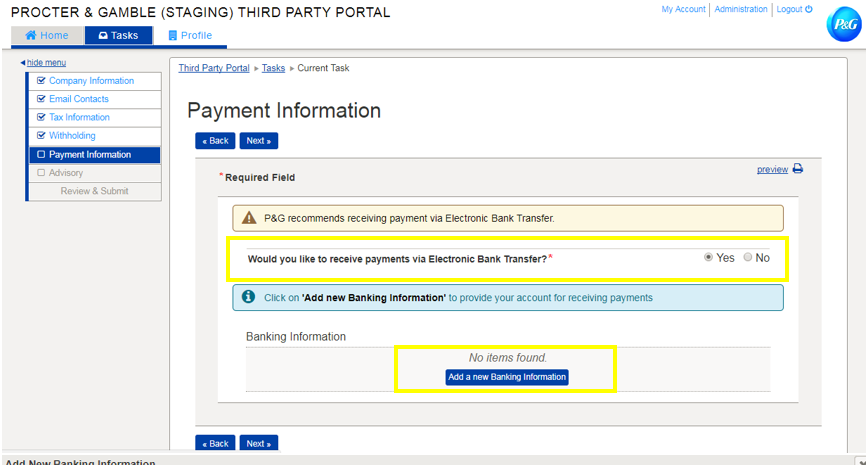866x465 pixels.
Task: Click the No items found text
Action: click(508, 357)
